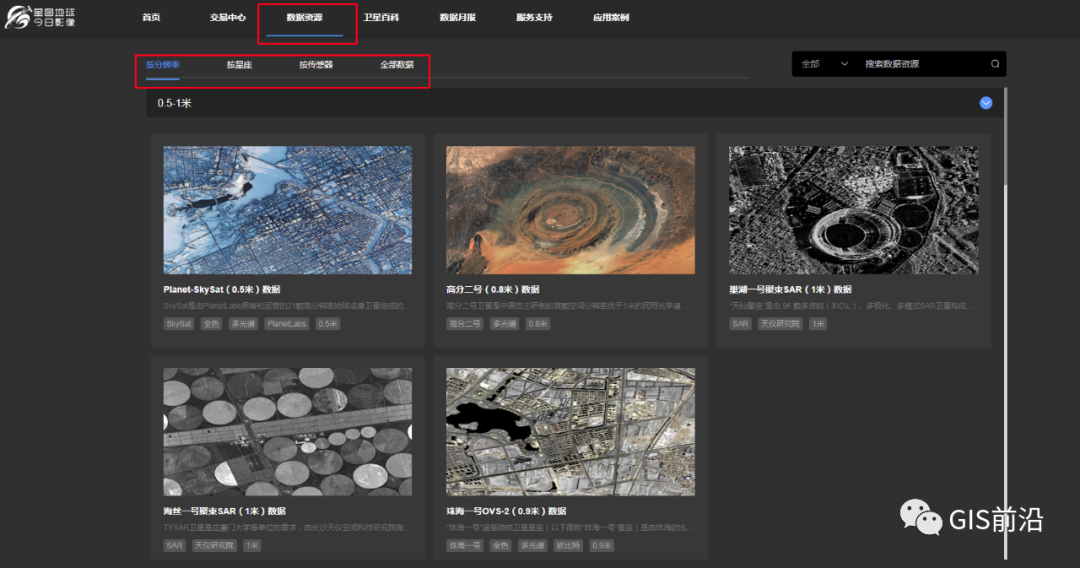The height and width of the screenshot is (568, 1080).
Task: Open the 珠海一号OVS-2 city thumbnail
Action: pyautogui.click(x=570, y=432)
